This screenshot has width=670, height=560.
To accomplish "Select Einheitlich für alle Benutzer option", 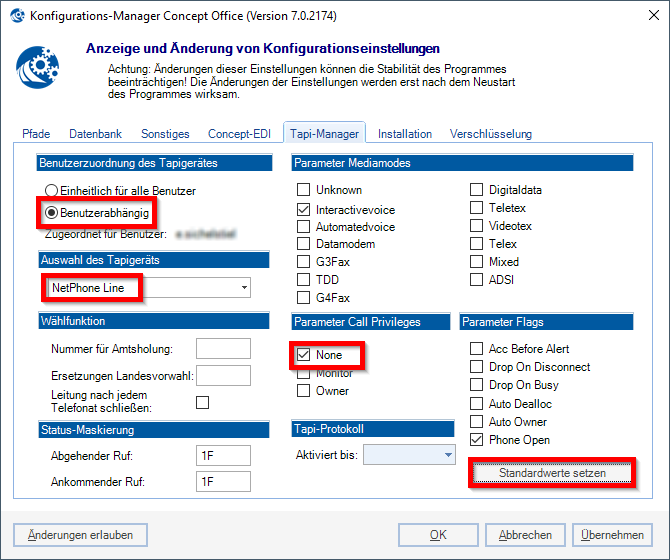I will [x=52, y=190].
